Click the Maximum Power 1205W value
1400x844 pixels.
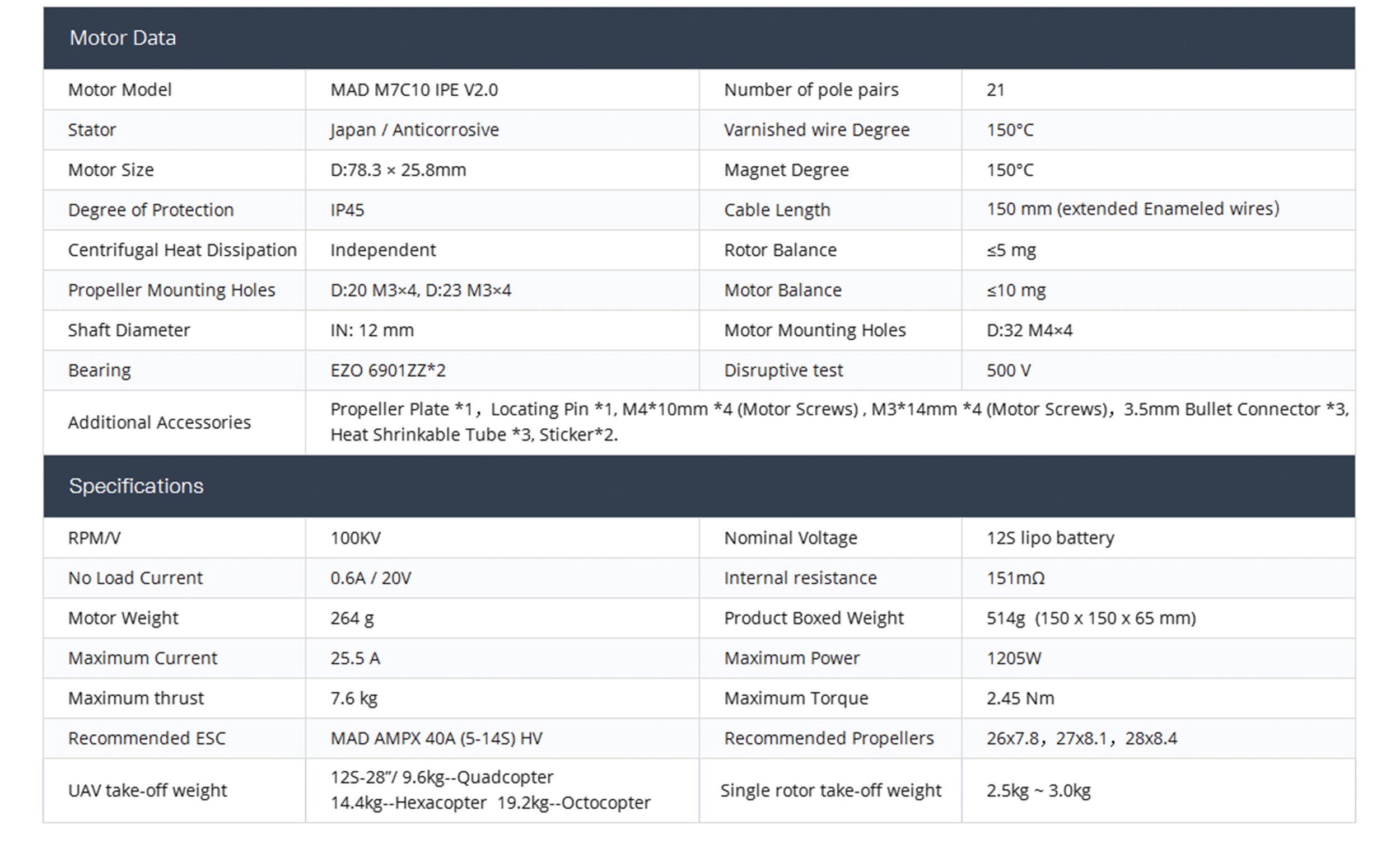pyautogui.click(x=1014, y=658)
